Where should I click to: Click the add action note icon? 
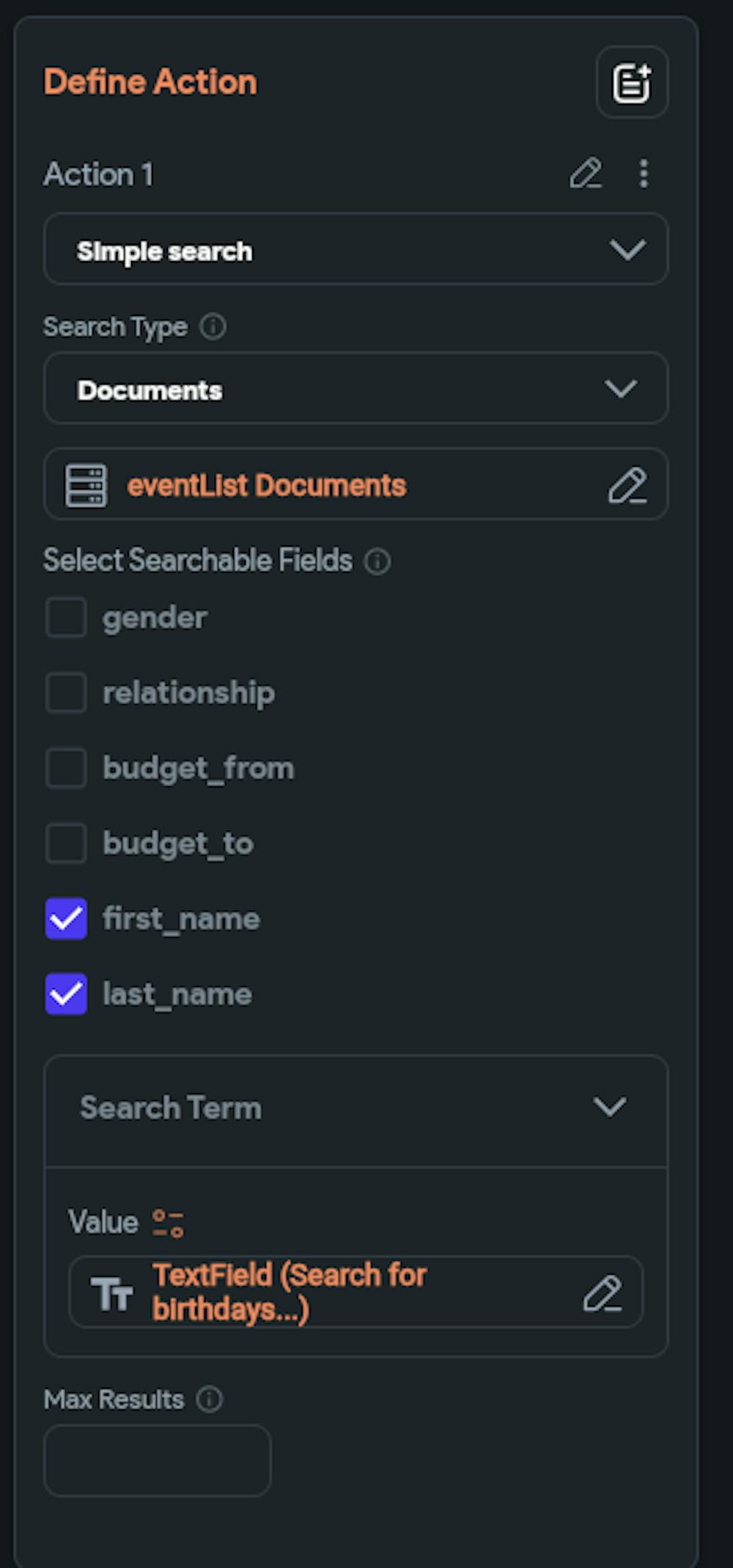[x=632, y=82]
